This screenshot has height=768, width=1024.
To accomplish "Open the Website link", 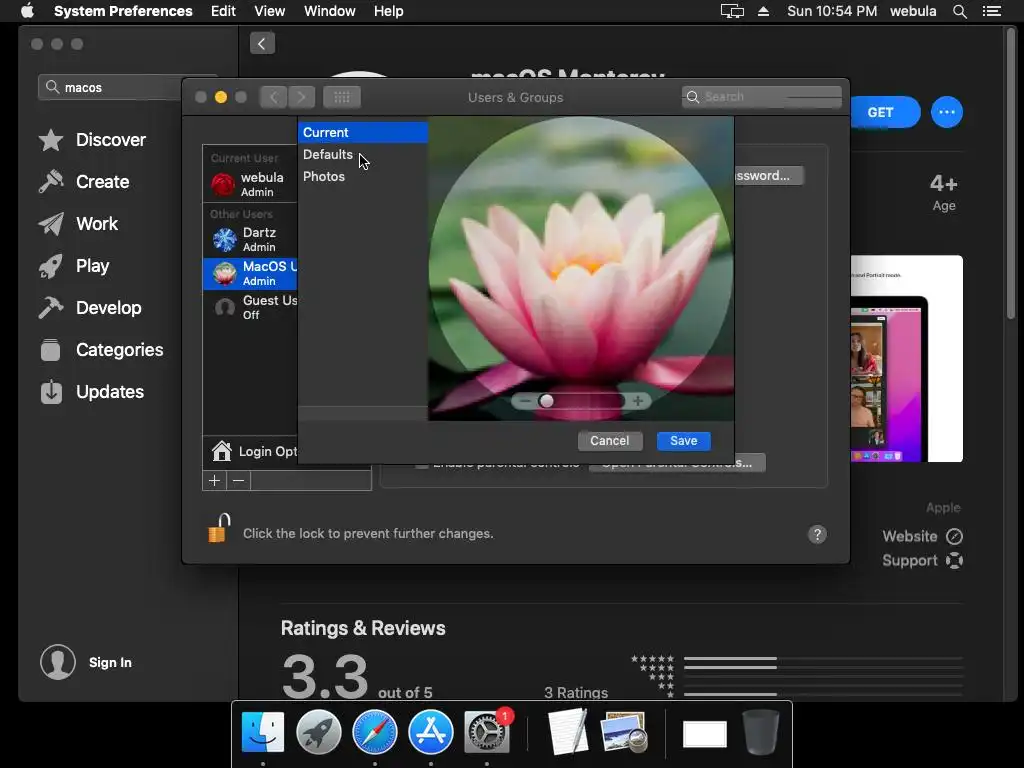I will pos(922,536).
